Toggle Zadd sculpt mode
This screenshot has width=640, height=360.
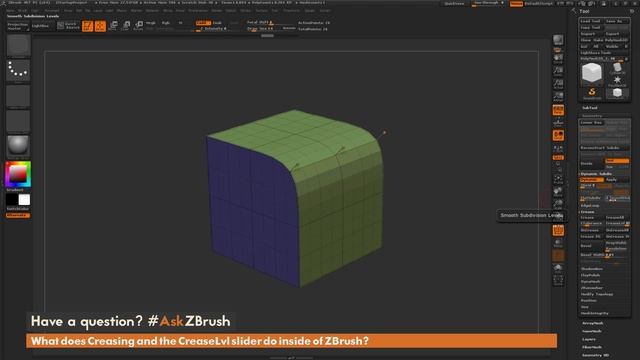[203, 23]
